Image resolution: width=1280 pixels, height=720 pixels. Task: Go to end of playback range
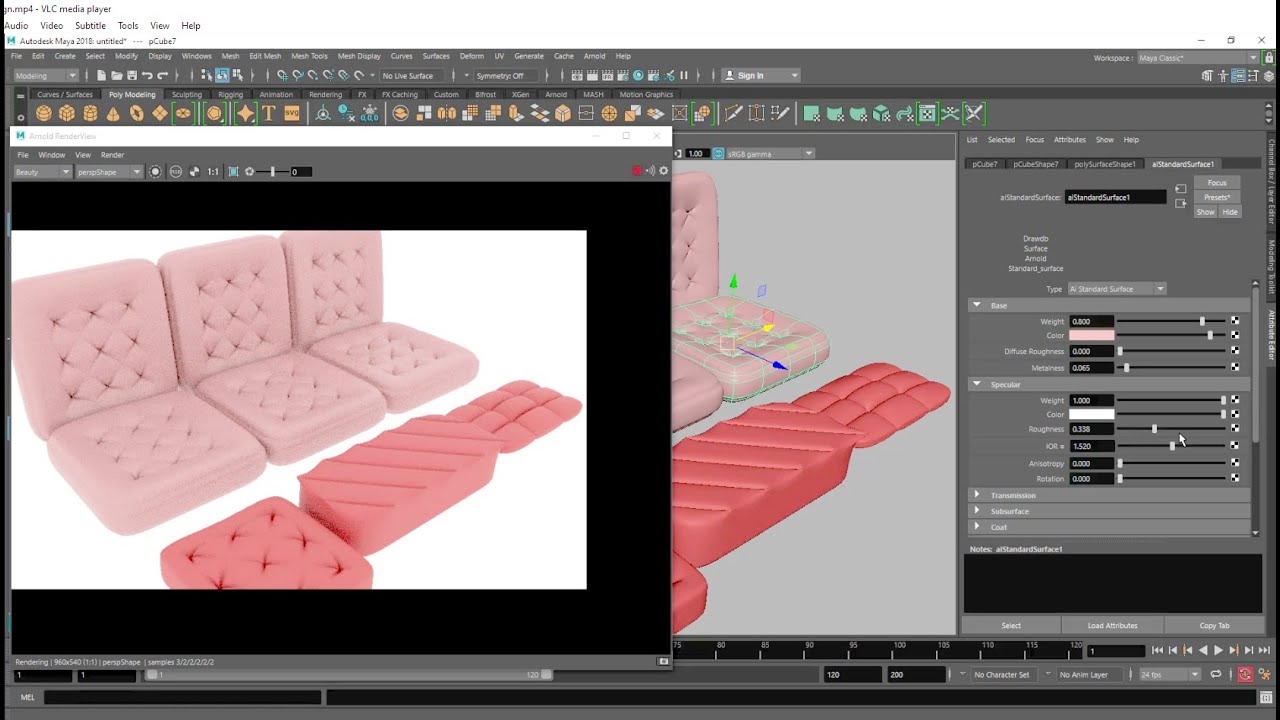click(1264, 650)
